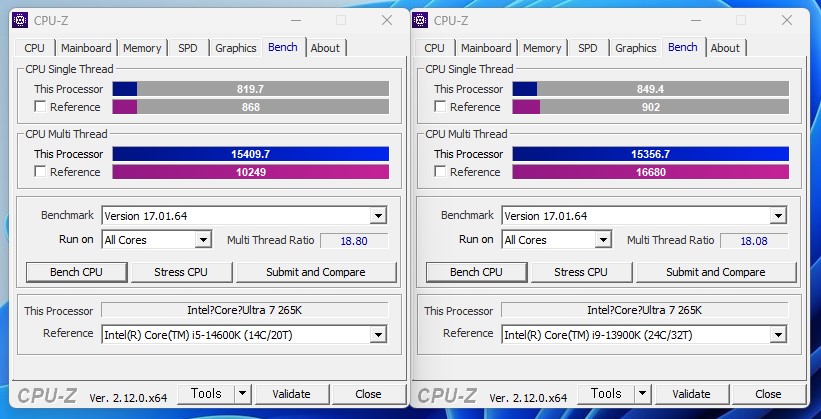This screenshot has width=821, height=419.
Task: Click the CPU-Z app icon in right window title bar
Action: pos(420,20)
